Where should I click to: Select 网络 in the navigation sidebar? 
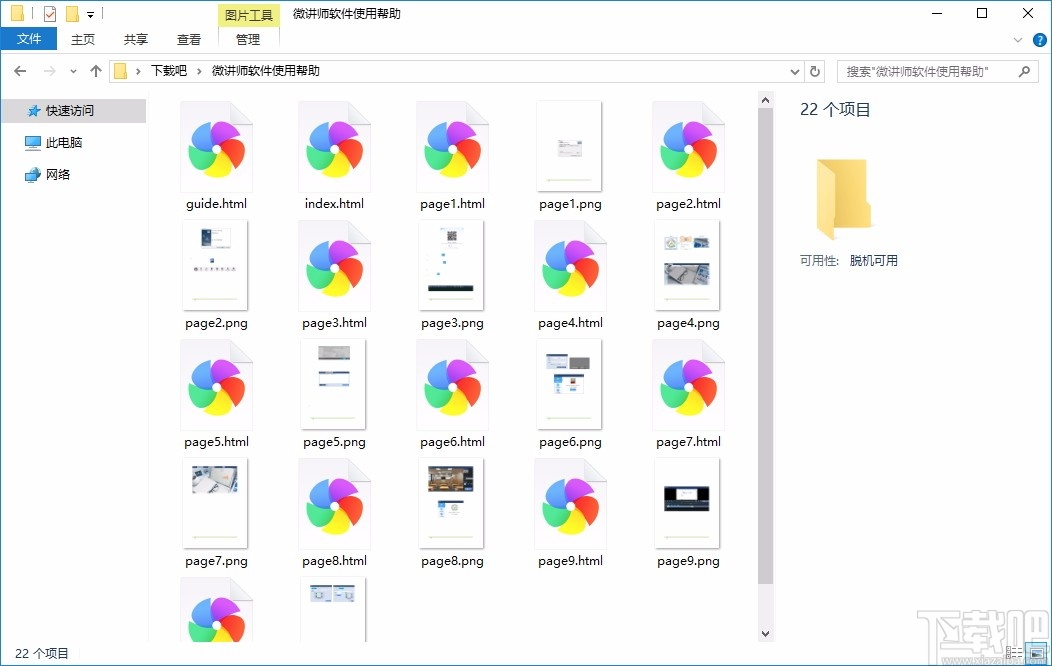[55, 174]
